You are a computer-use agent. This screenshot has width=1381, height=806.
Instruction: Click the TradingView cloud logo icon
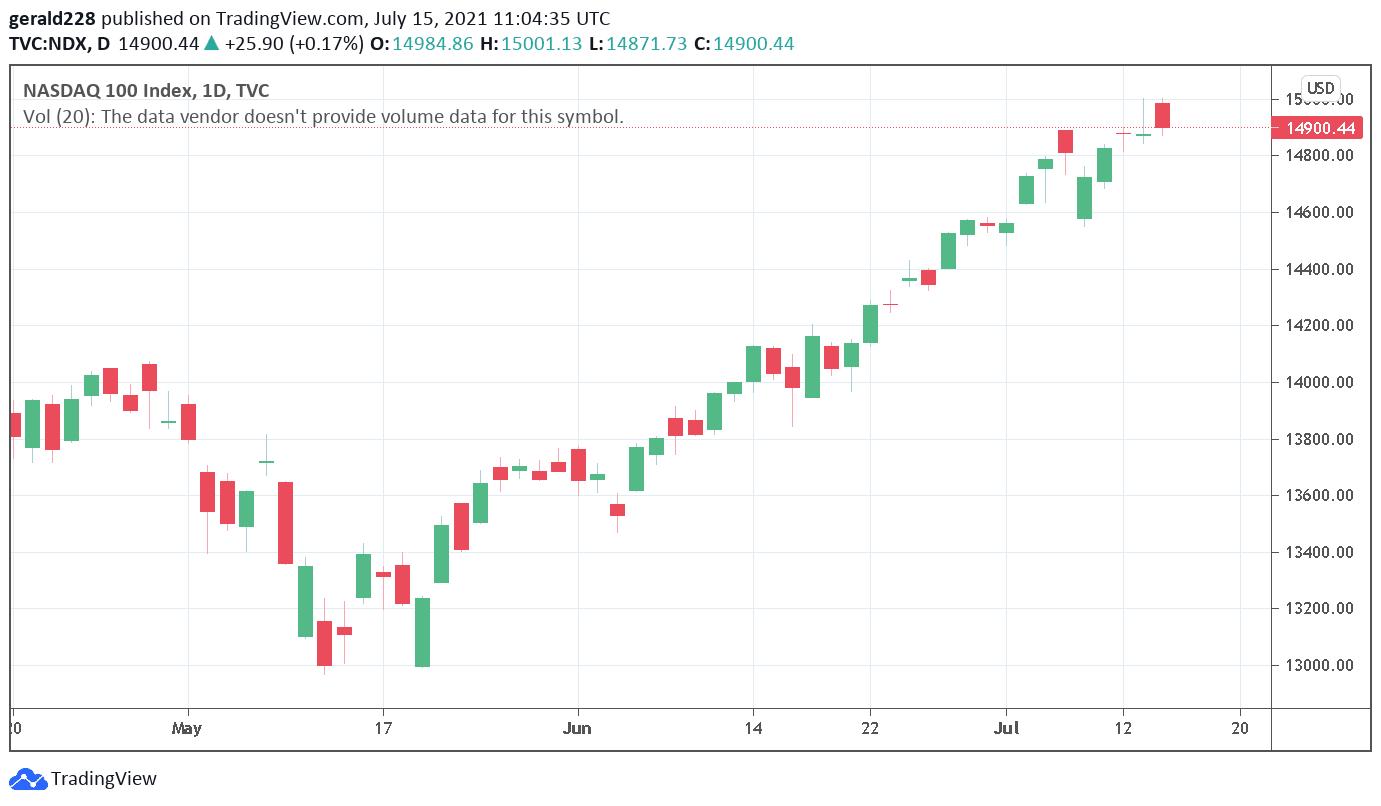click(27, 779)
